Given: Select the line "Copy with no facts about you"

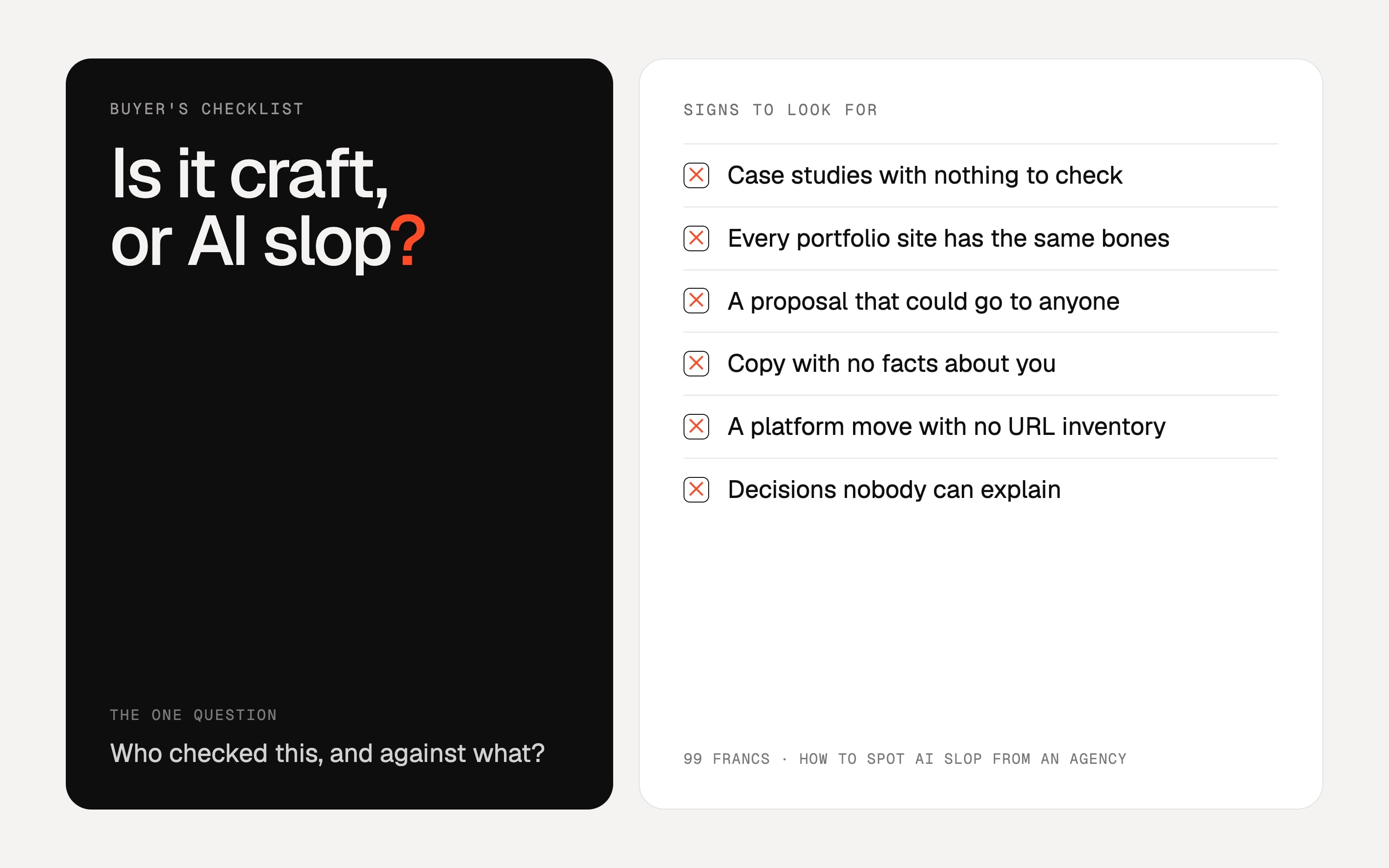Looking at the screenshot, I should coord(891,364).
